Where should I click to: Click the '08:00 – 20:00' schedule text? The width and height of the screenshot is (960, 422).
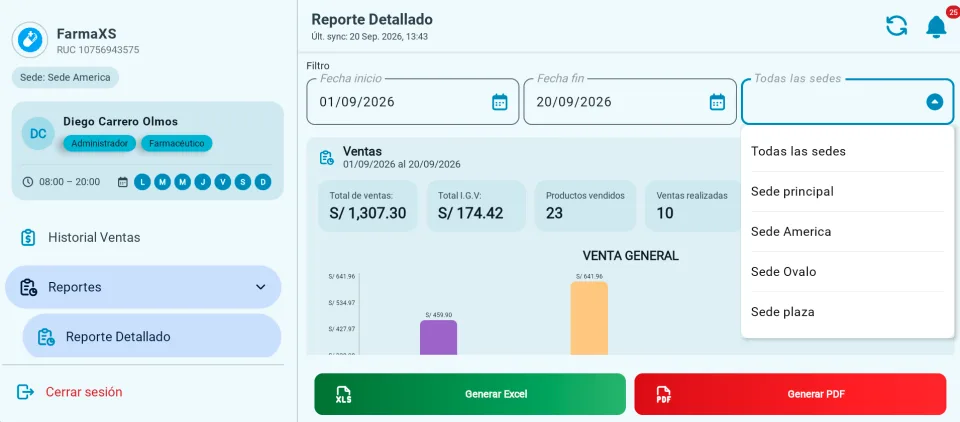pos(70,182)
